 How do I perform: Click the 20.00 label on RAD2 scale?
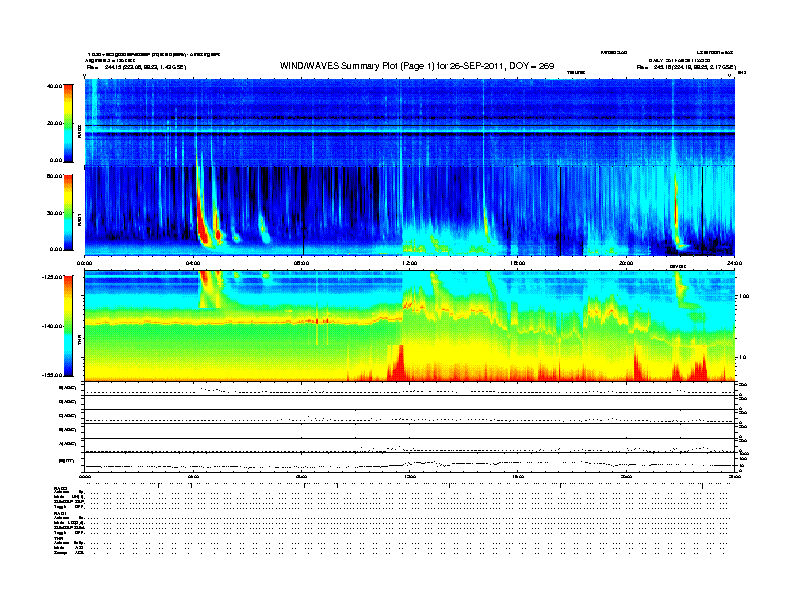click(x=54, y=123)
